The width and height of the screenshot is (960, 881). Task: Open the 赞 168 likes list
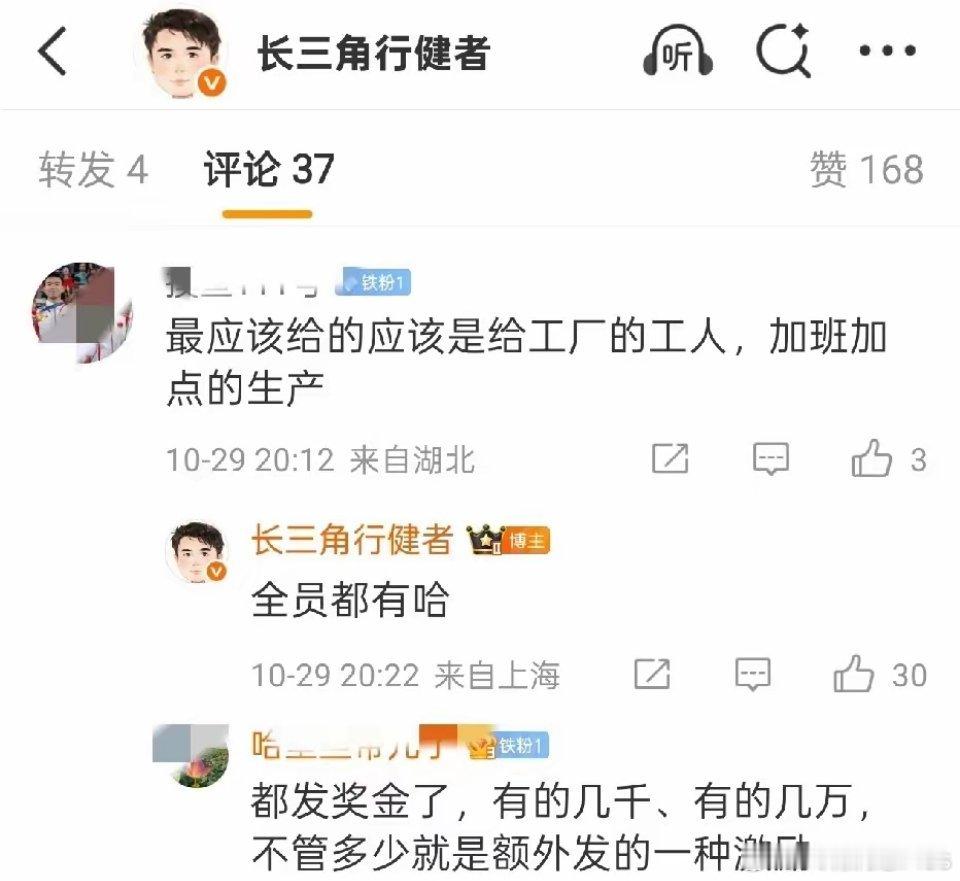pyautogui.click(x=866, y=169)
